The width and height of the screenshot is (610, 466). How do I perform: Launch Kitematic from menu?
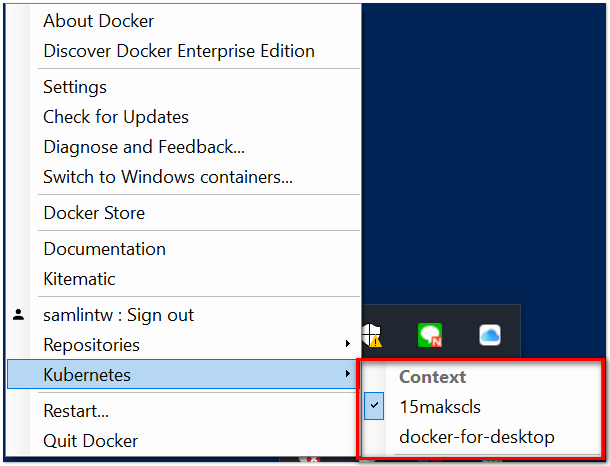click(x=183, y=279)
